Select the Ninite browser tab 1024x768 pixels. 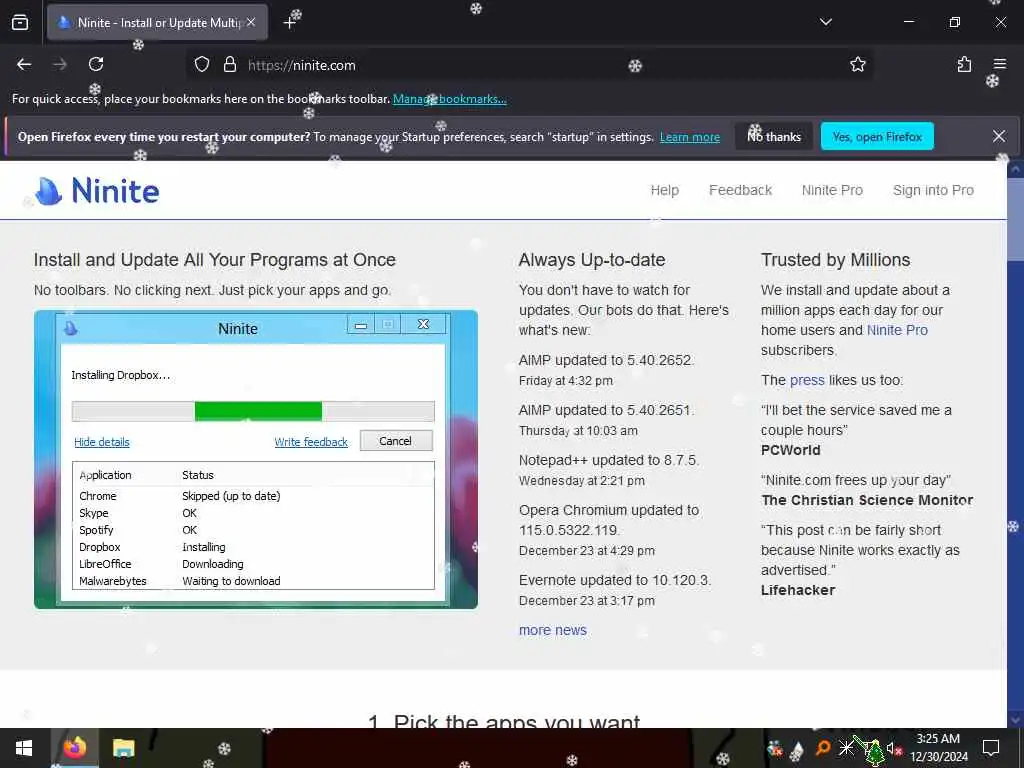click(157, 23)
